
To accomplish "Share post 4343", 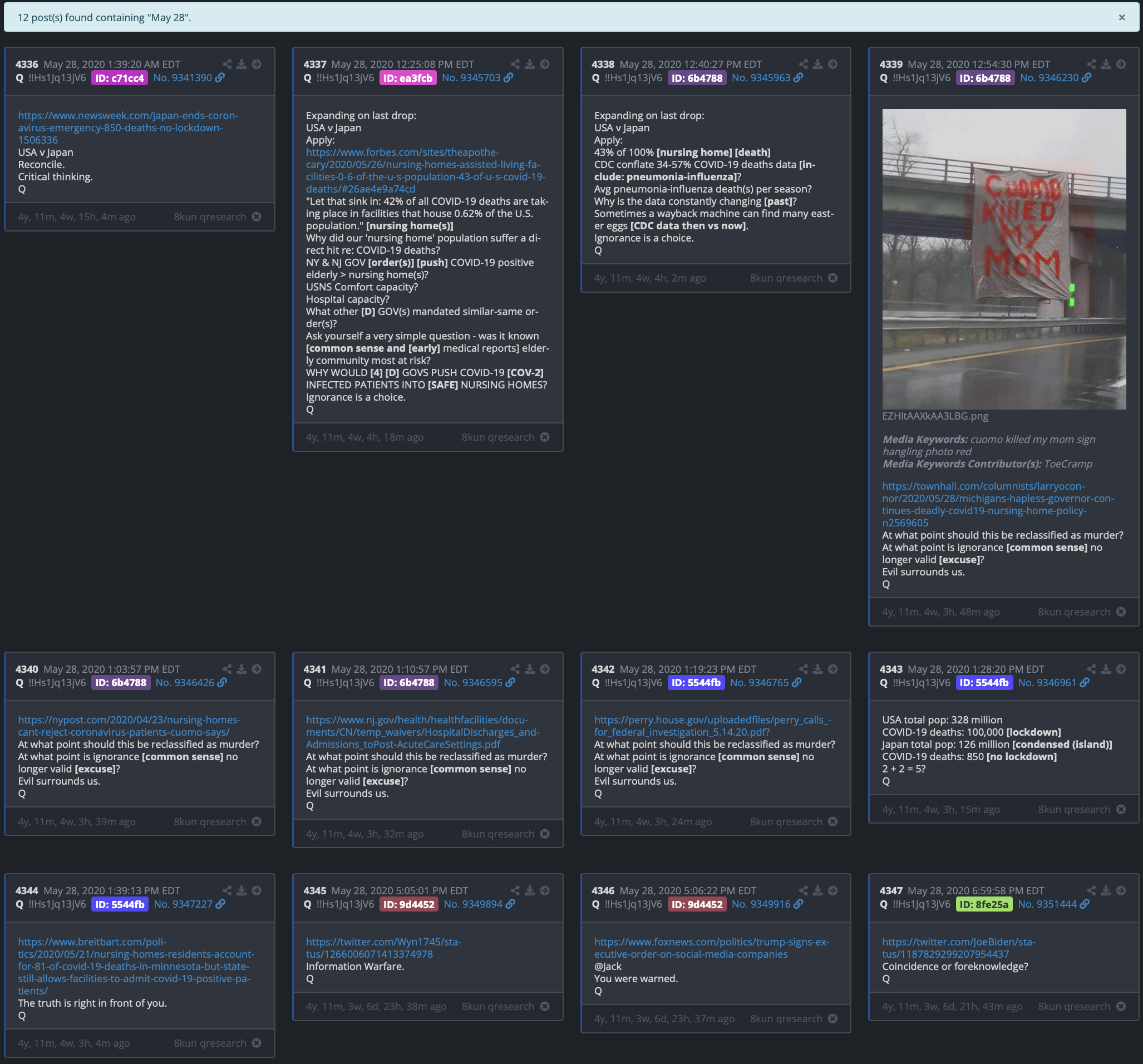I will [1091, 669].
